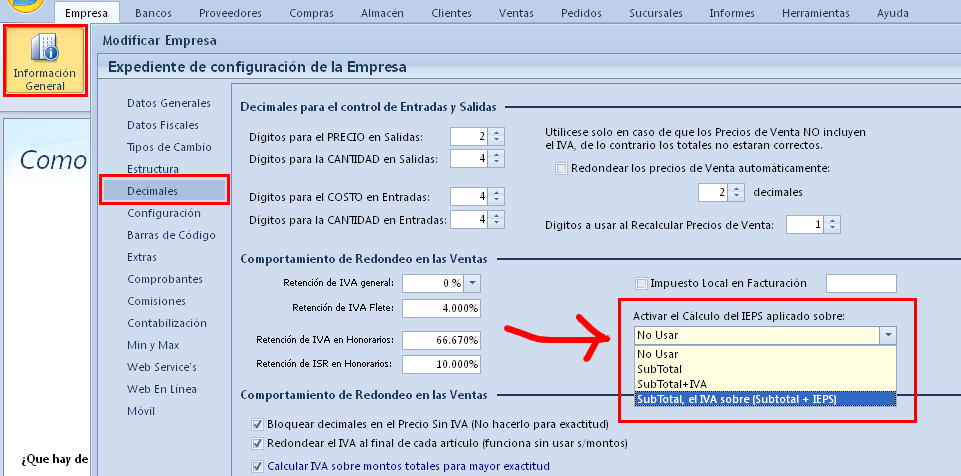The image size is (961, 476).
Task: Open the Bancos ribbon tab
Action: pyautogui.click(x=153, y=13)
